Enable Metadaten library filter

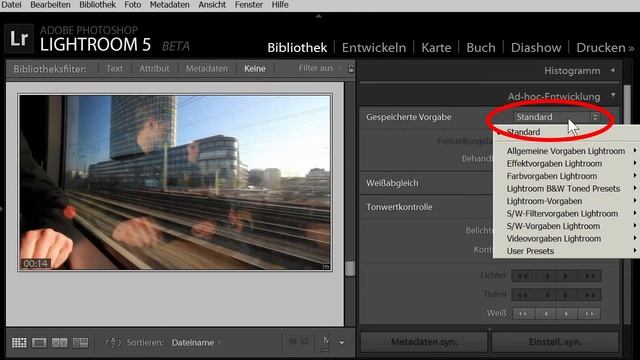(207, 69)
